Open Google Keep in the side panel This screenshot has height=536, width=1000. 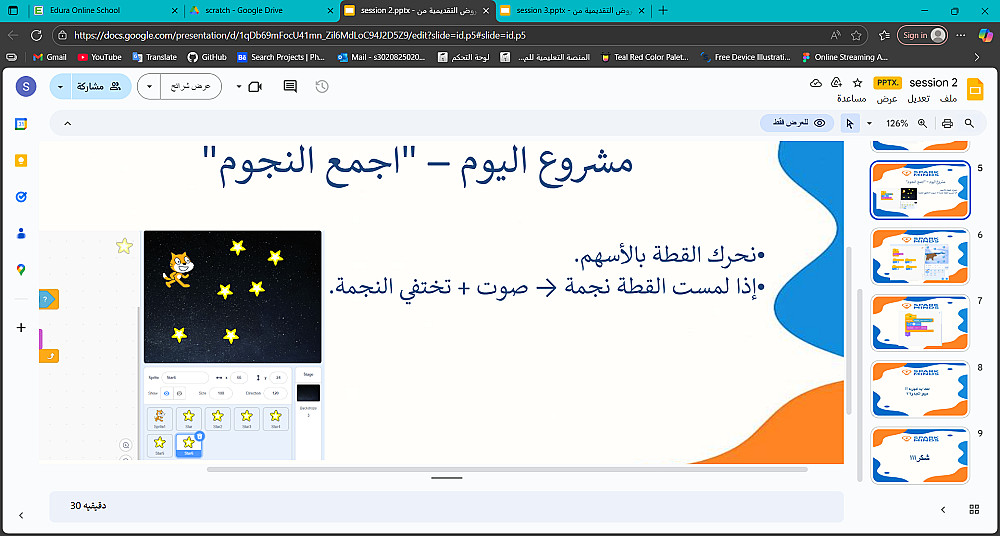[20, 160]
